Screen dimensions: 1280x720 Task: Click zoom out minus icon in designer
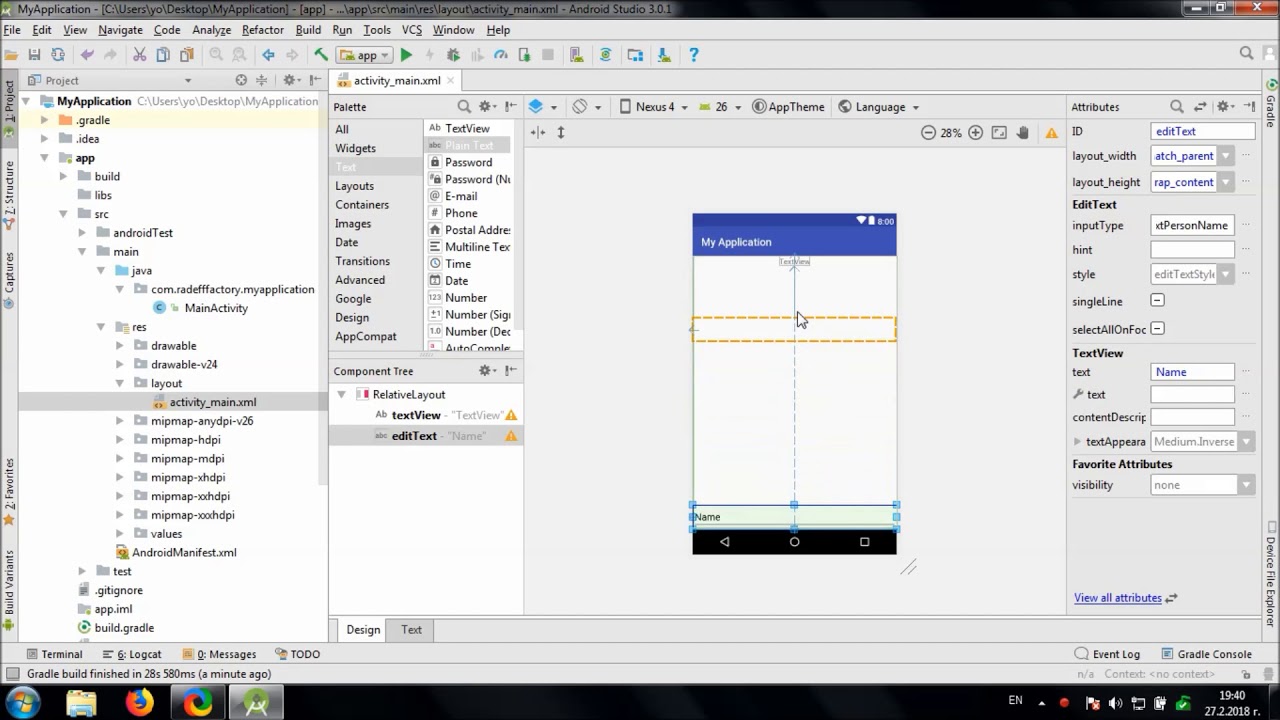928,132
